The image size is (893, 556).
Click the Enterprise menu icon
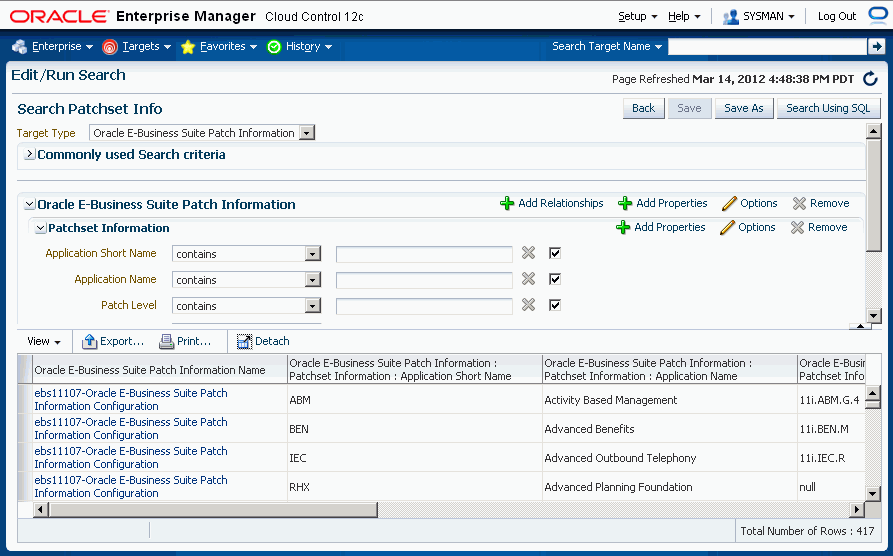point(19,46)
